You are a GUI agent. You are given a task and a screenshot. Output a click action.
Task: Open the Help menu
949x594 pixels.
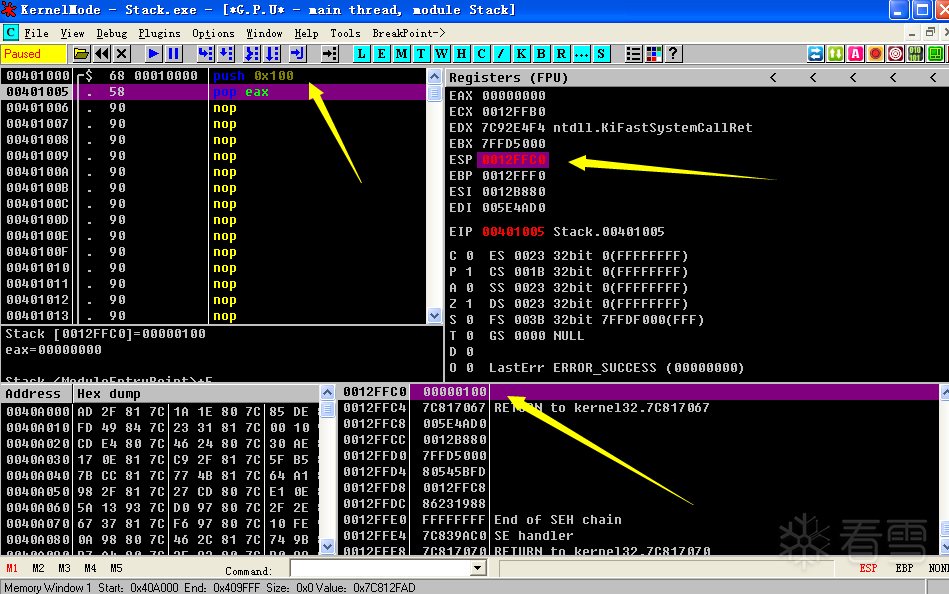306,33
